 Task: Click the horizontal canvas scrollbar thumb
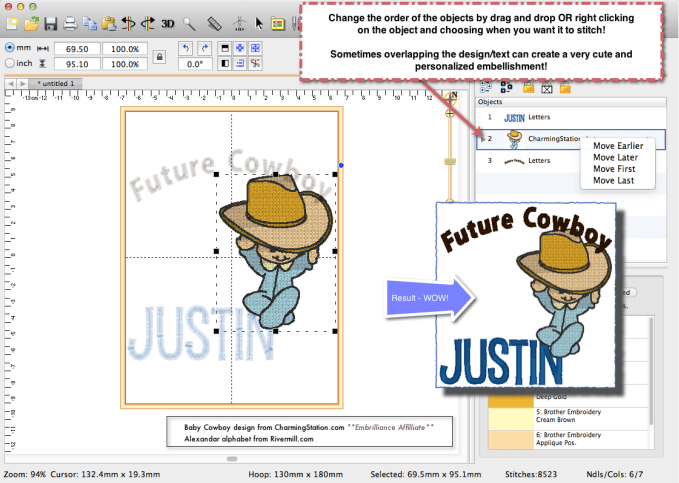coord(232,459)
